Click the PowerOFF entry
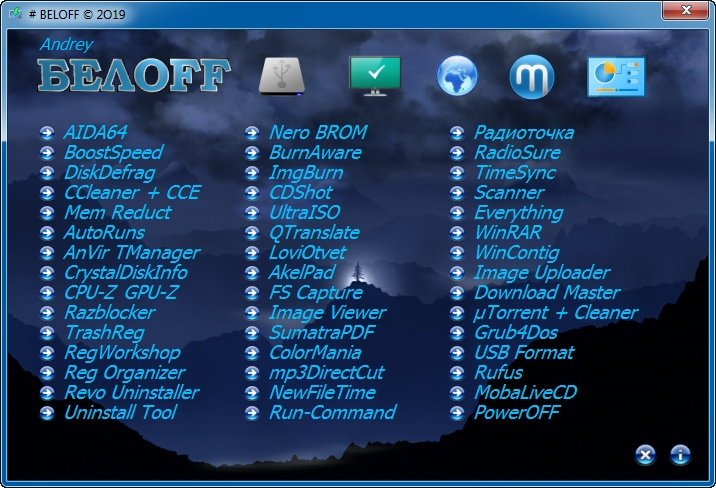Viewport: 716px width, 488px height. [516, 412]
